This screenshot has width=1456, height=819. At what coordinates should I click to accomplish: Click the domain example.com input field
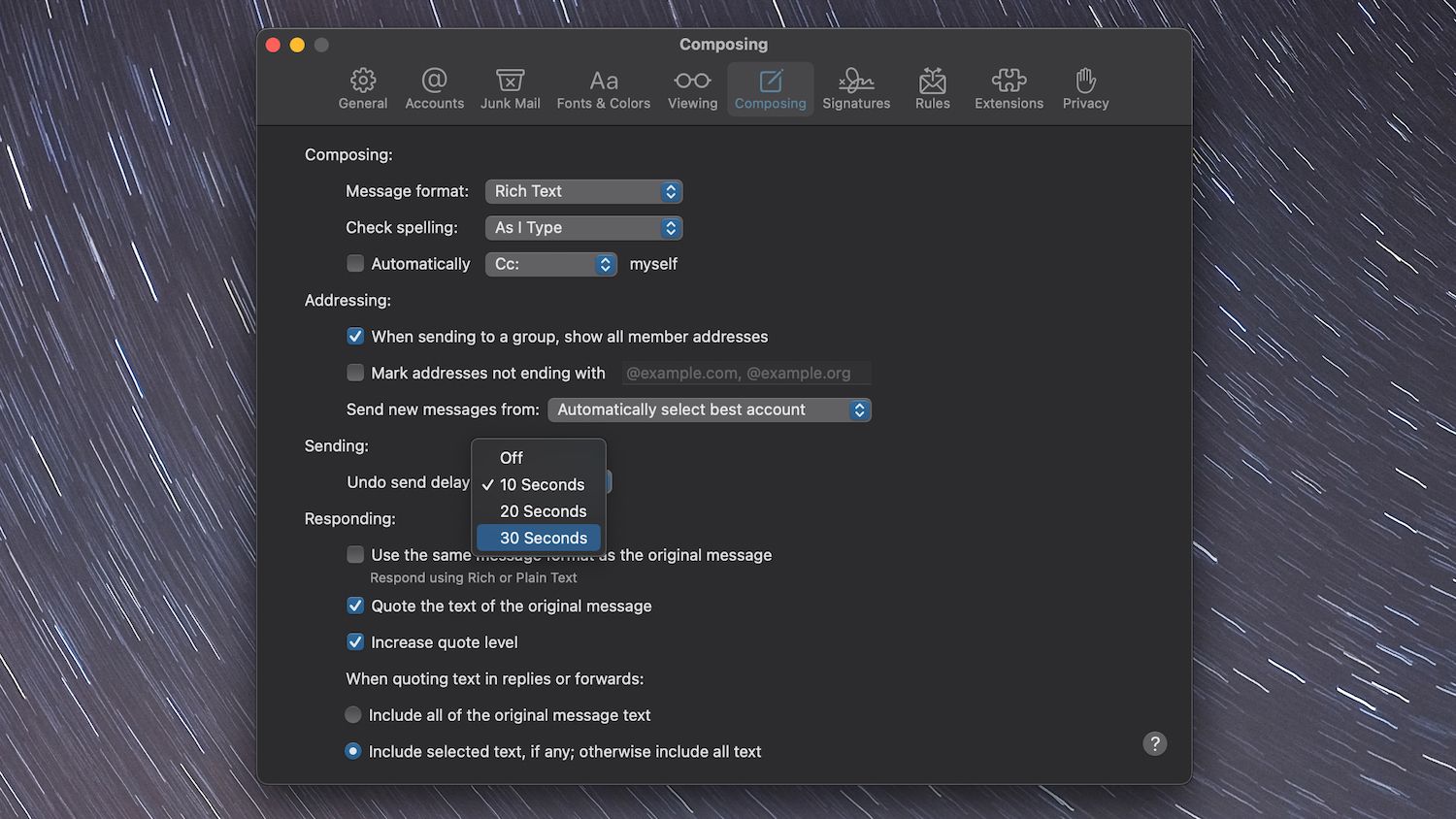(745, 373)
